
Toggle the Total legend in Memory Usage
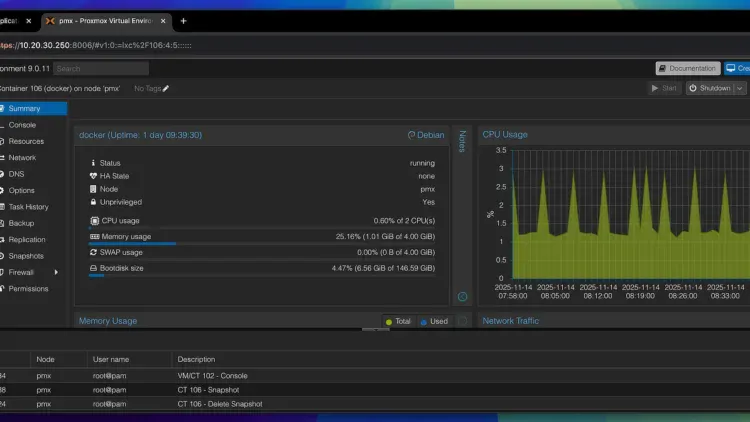398,321
